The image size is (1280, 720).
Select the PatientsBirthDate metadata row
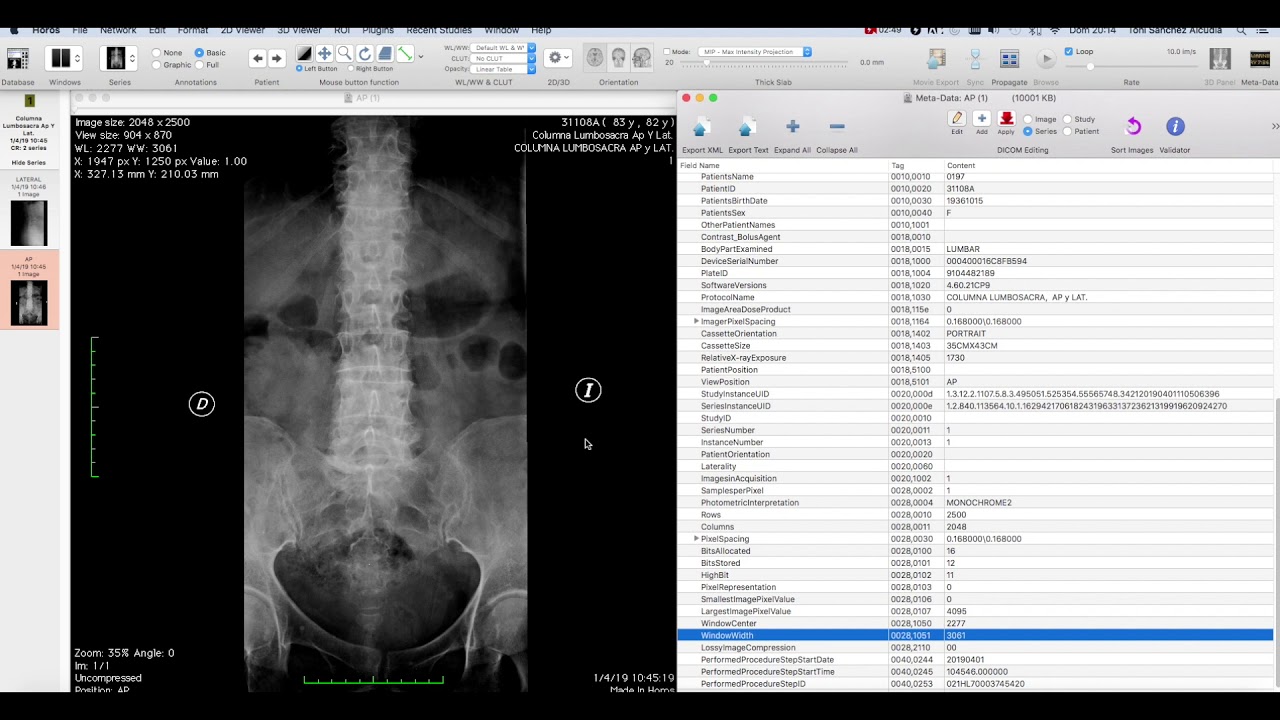pyautogui.click(x=975, y=200)
